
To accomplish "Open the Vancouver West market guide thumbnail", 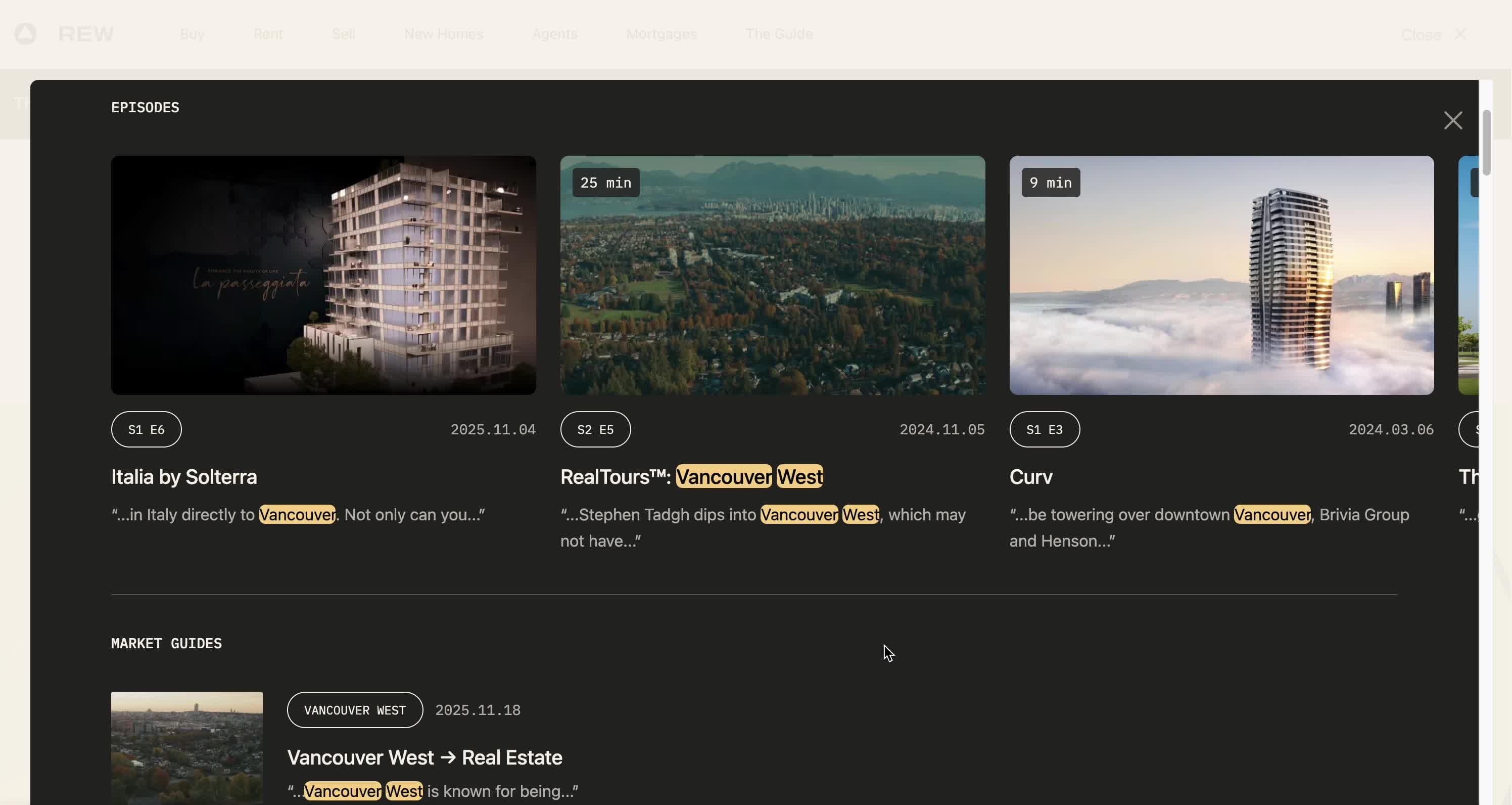I will tap(186, 748).
